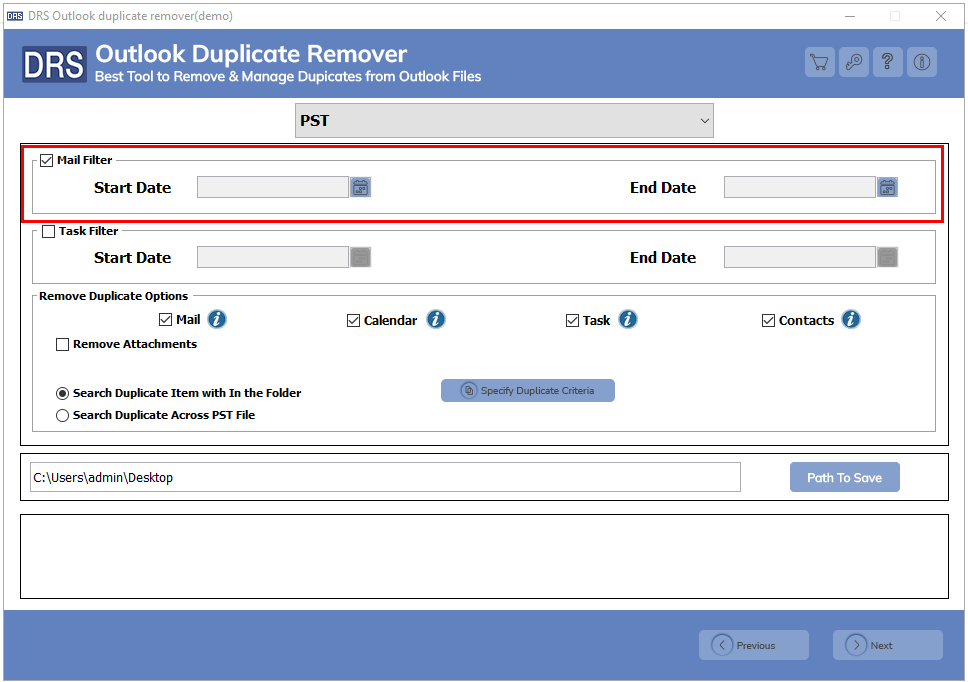
Task: Show info for Contacts duplicate option
Action: click(x=851, y=319)
